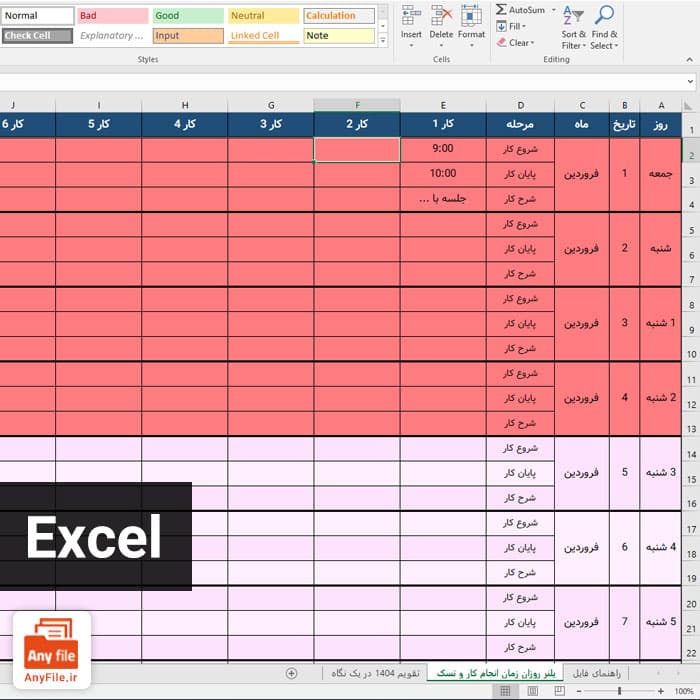This screenshot has width=700, height=700.
Task: Select the 3 شنبه day cell
Action: tap(661, 473)
